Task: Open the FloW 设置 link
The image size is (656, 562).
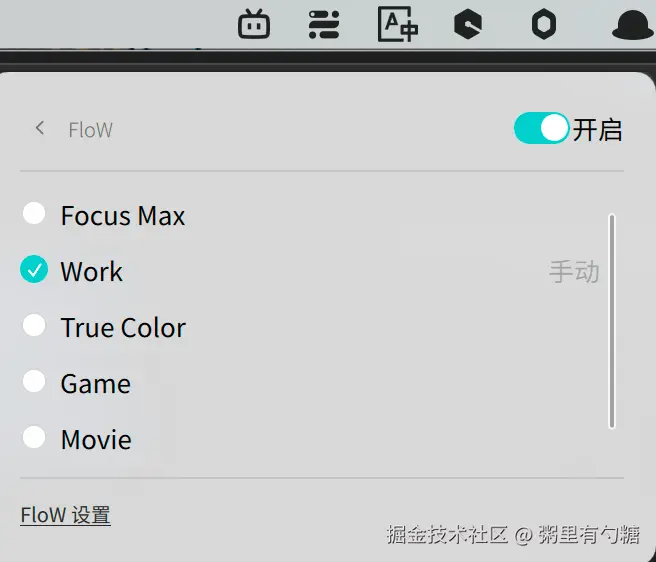Action: (x=65, y=515)
